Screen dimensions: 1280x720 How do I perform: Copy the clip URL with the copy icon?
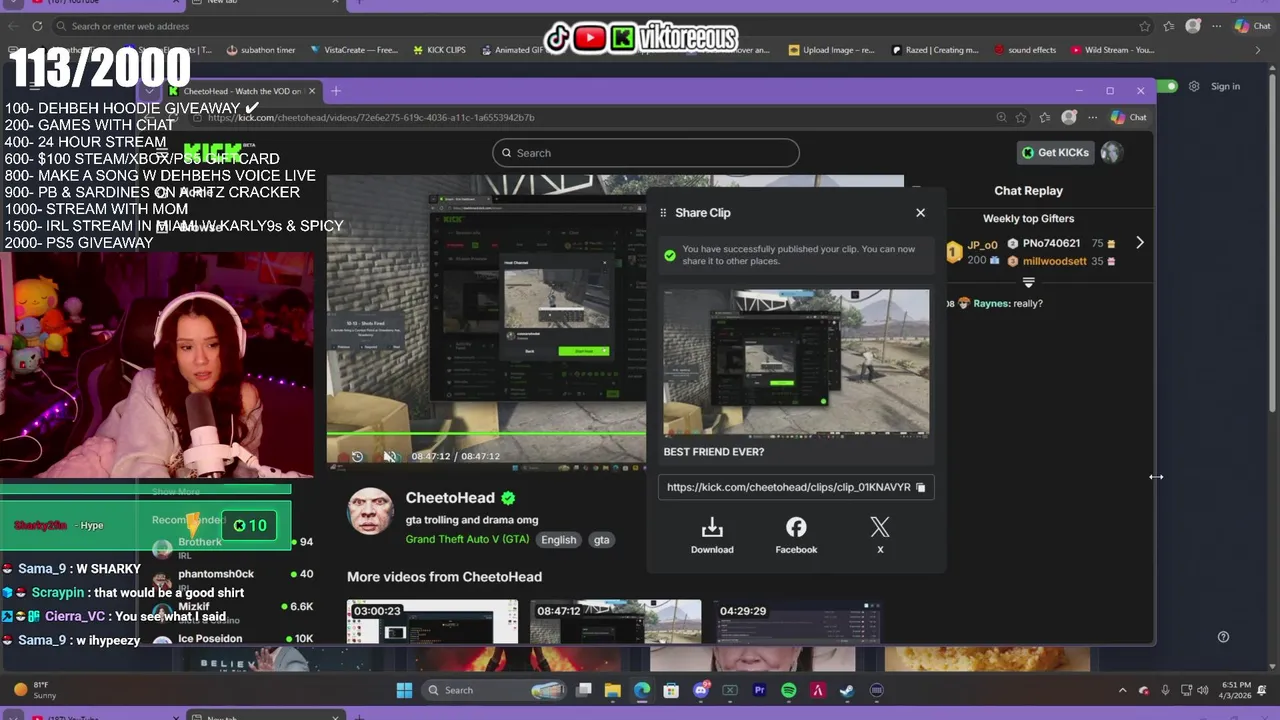click(921, 487)
